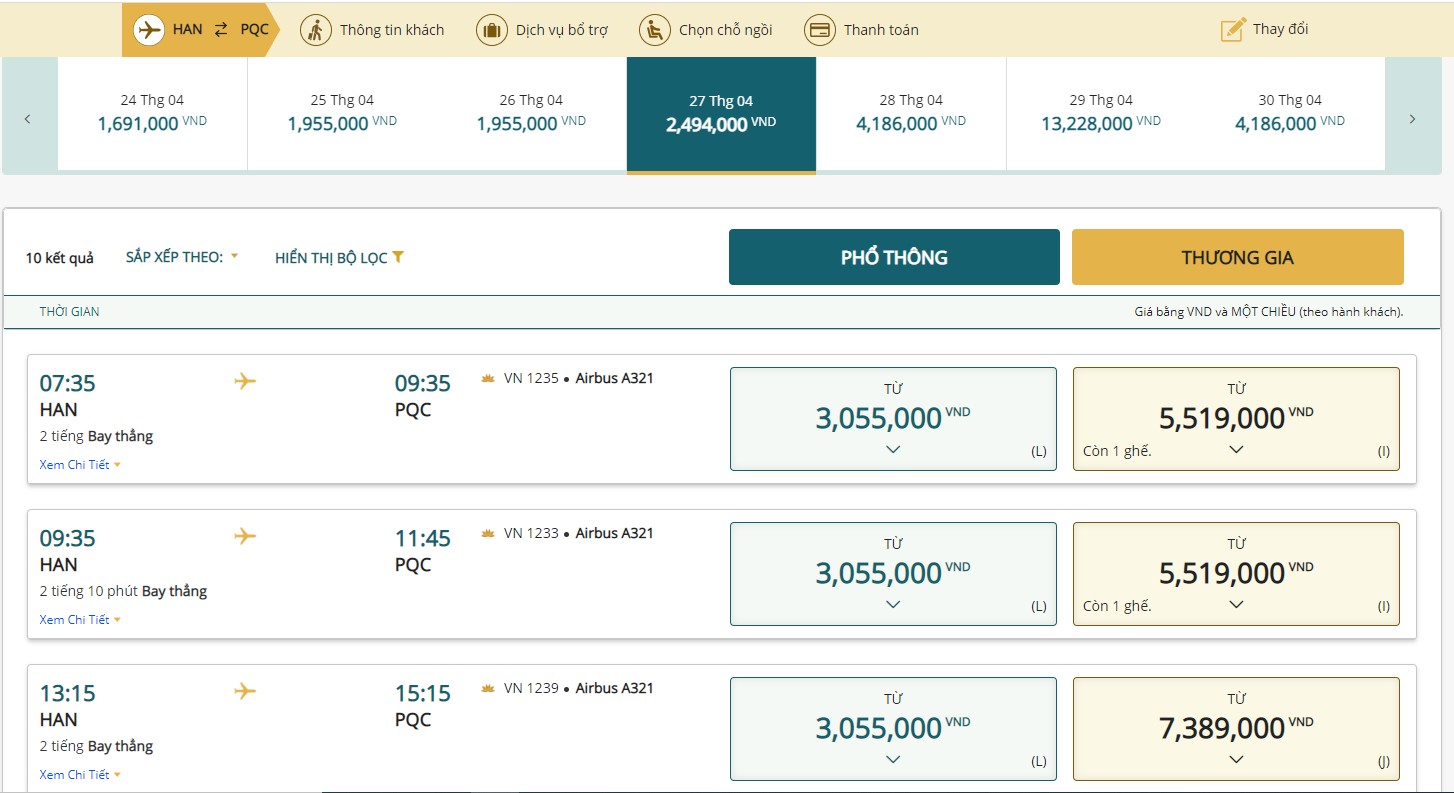Expand economy fare 3,055,000 for VN 1233
Screen dimensions: 1454x793
pos(893,604)
